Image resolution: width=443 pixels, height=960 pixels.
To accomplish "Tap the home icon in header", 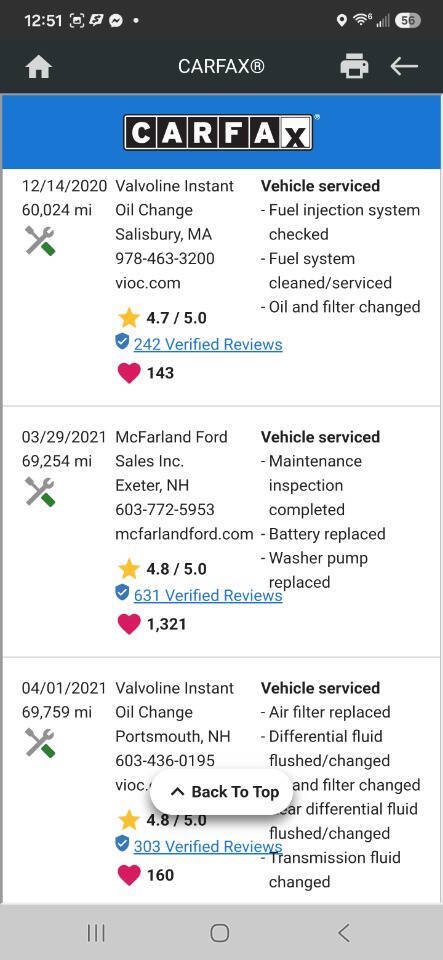I will point(38,66).
